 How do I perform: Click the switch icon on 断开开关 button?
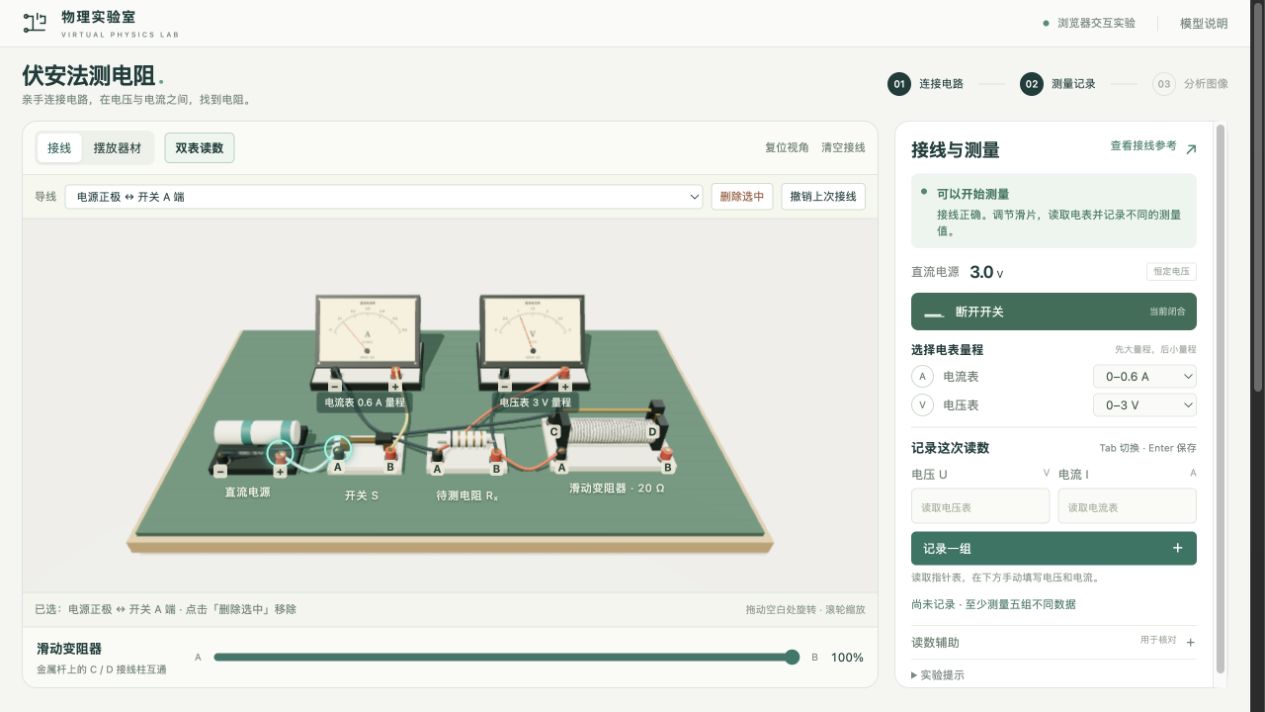934,312
